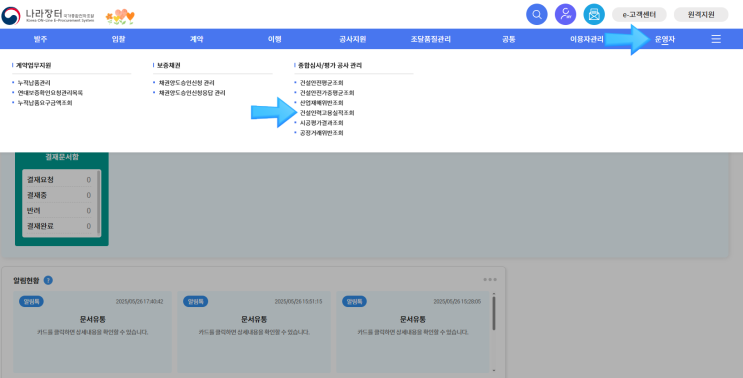Click the 종합심사/평가 공사 관리 heading
743x378 pixels.
(x=330, y=65)
